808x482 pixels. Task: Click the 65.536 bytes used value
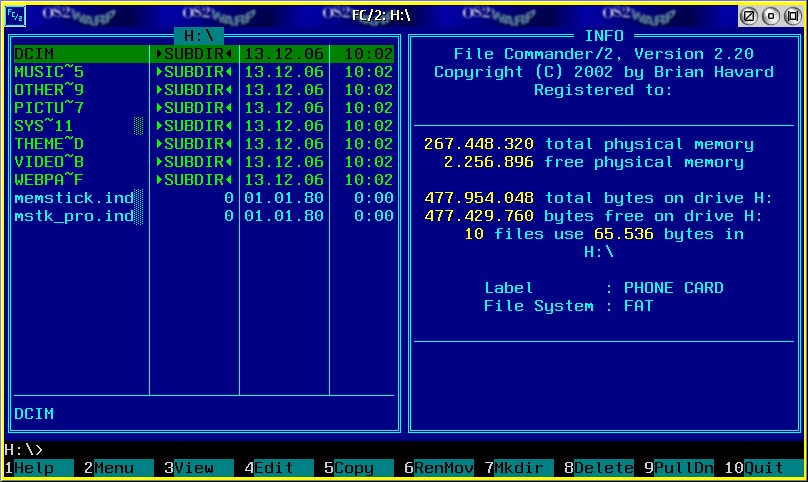coord(624,234)
